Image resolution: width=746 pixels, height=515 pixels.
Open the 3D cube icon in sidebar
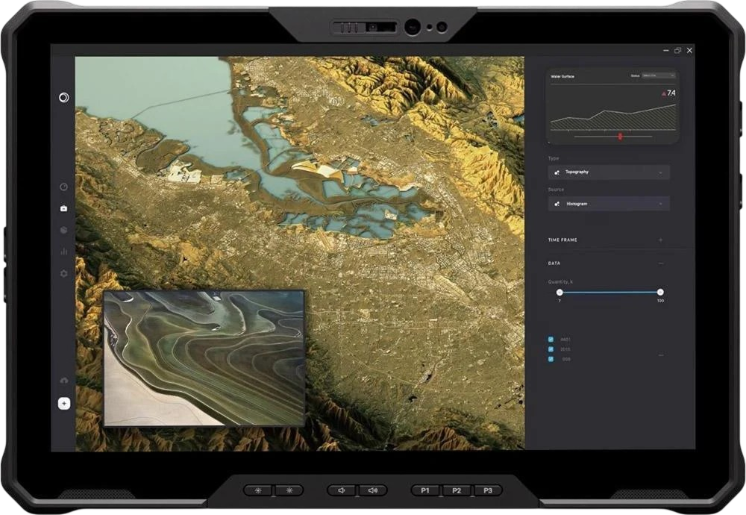point(64,230)
